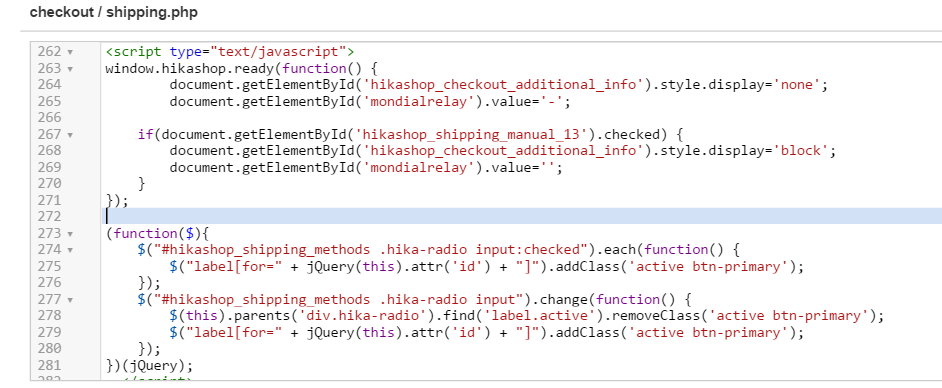Click the 'checkout / shipping.php' file title
Image resolution: width=942 pixels, height=388 pixels.
[x=114, y=12]
